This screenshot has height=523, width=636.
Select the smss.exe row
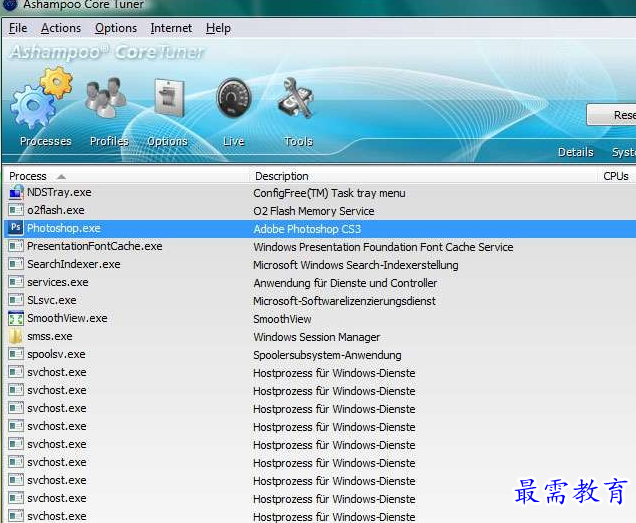(x=320, y=336)
